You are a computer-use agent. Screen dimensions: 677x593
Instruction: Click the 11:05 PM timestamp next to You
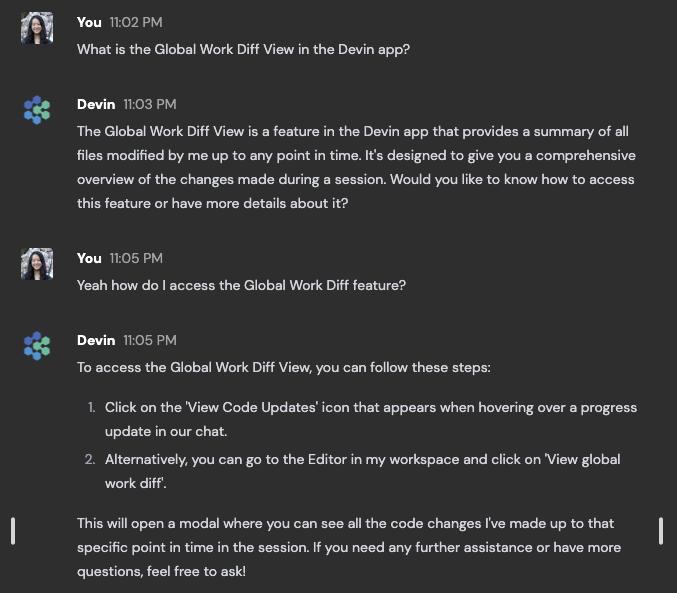[136, 258]
